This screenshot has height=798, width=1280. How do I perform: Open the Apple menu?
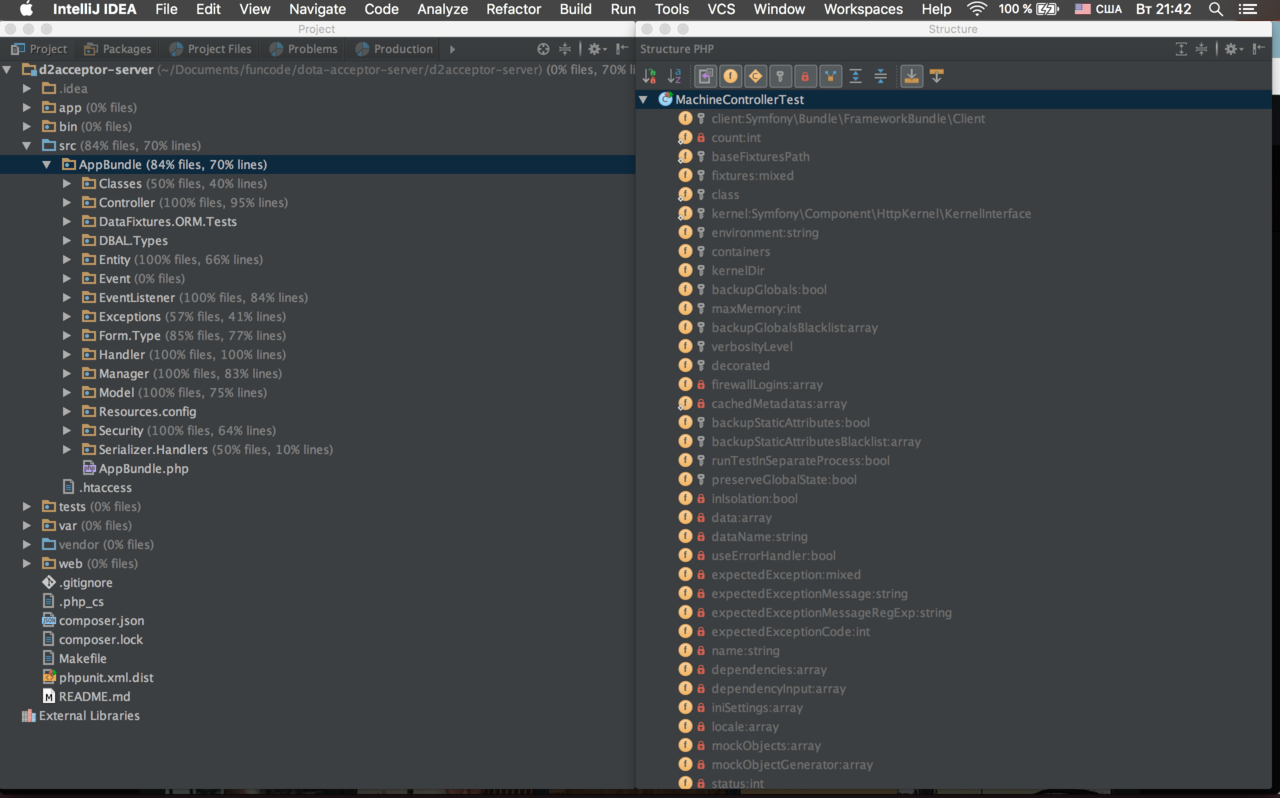coord(26,9)
